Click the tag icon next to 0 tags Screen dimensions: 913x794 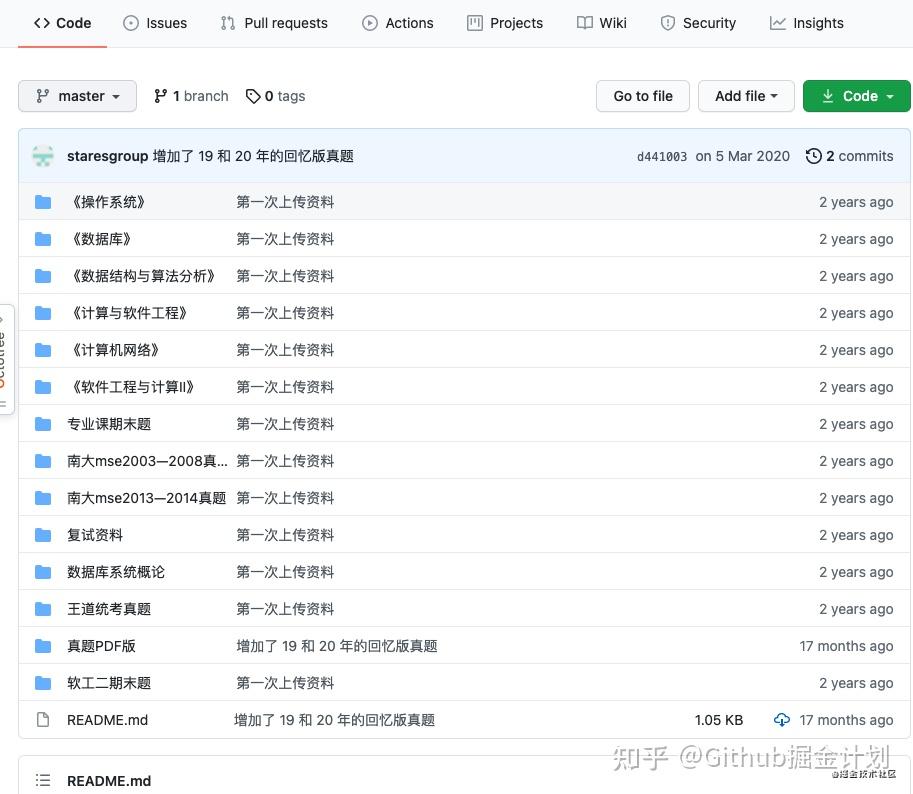[x=252, y=95]
